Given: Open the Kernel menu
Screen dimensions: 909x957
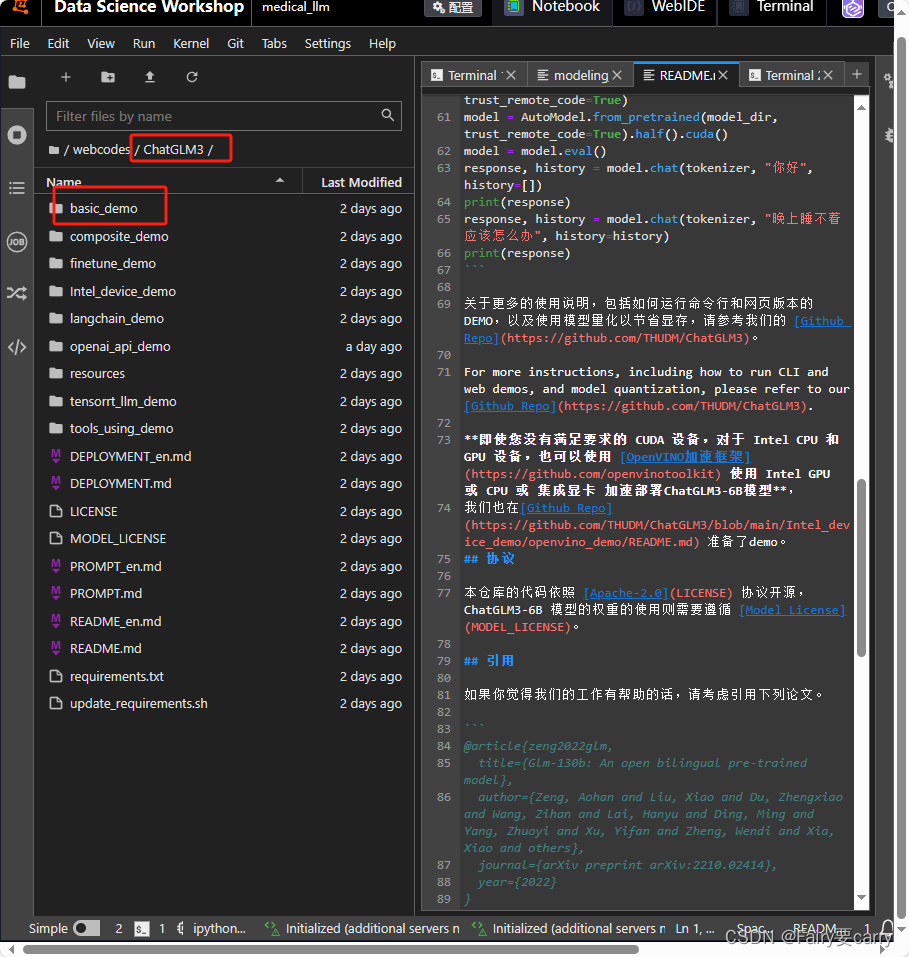Looking at the screenshot, I should pyautogui.click(x=191, y=44).
